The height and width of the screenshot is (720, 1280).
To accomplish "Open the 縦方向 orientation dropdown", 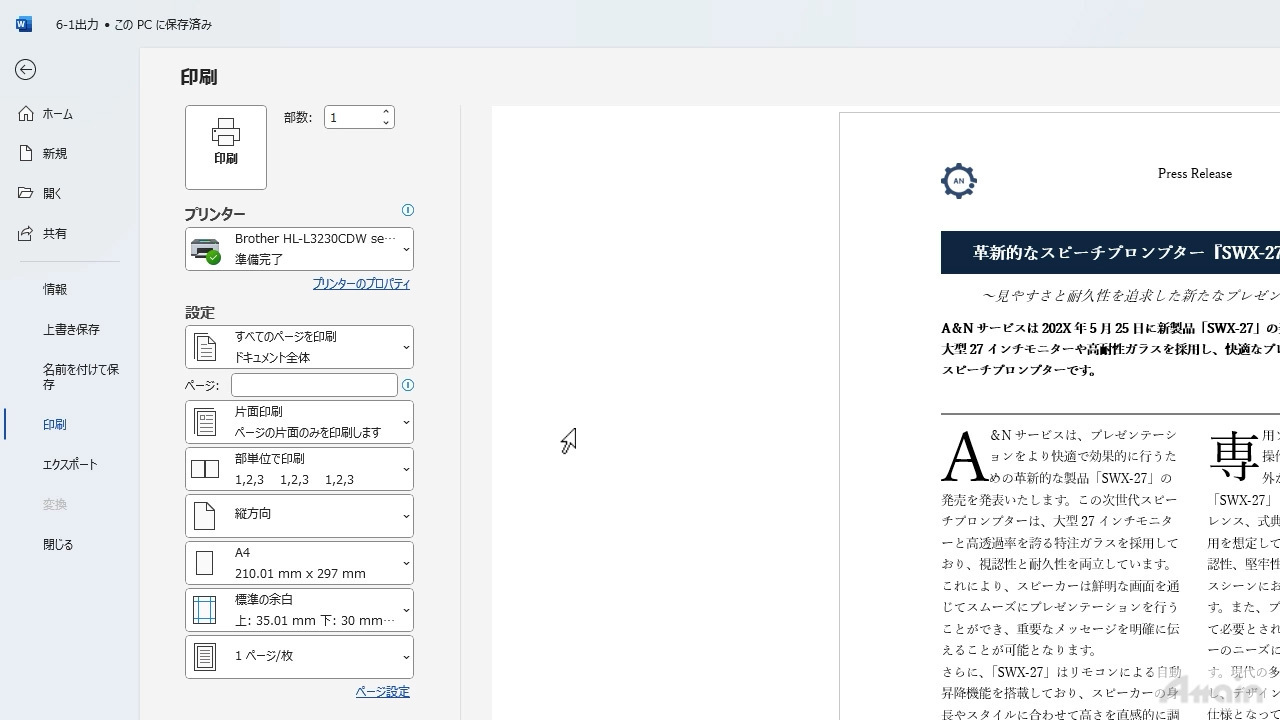I will tap(299, 516).
